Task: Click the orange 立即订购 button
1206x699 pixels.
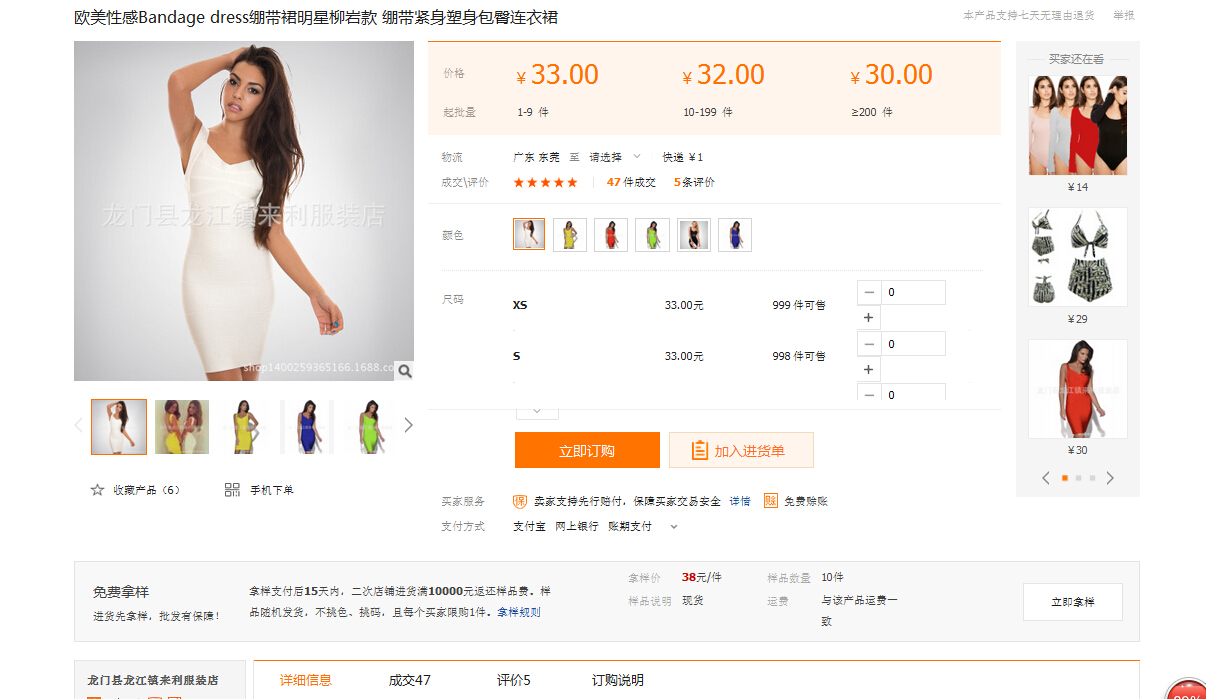Action: click(x=587, y=450)
